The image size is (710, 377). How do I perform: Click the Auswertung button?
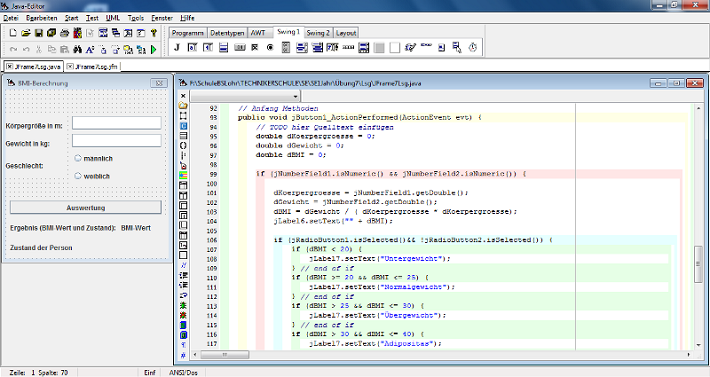tap(86, 208)
